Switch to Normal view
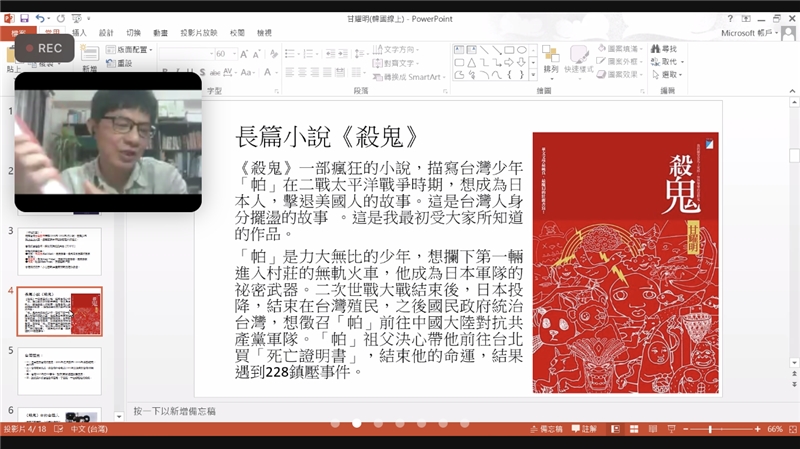Image resolution: width=800 pixels, height=449 pixels. click(x=615, y=429)
